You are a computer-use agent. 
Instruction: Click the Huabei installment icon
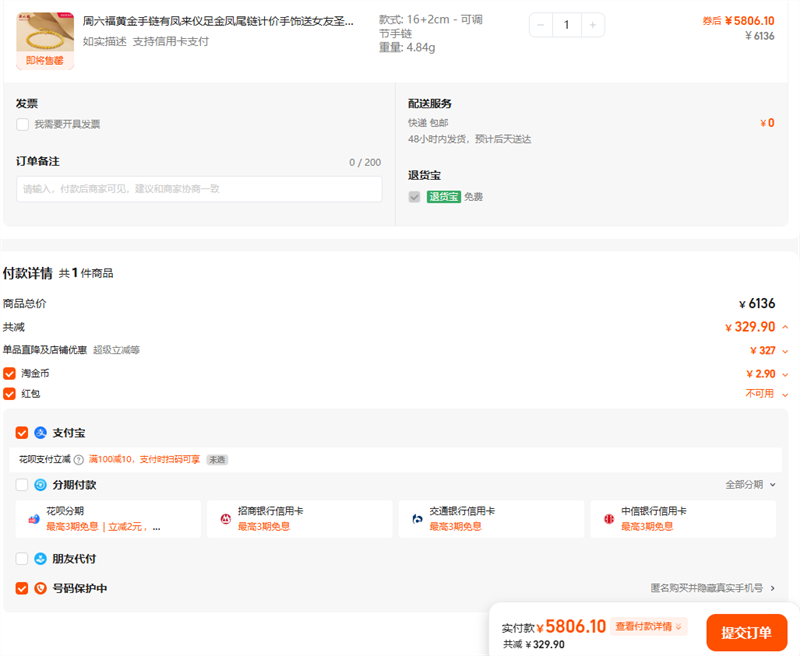(34, 519)
